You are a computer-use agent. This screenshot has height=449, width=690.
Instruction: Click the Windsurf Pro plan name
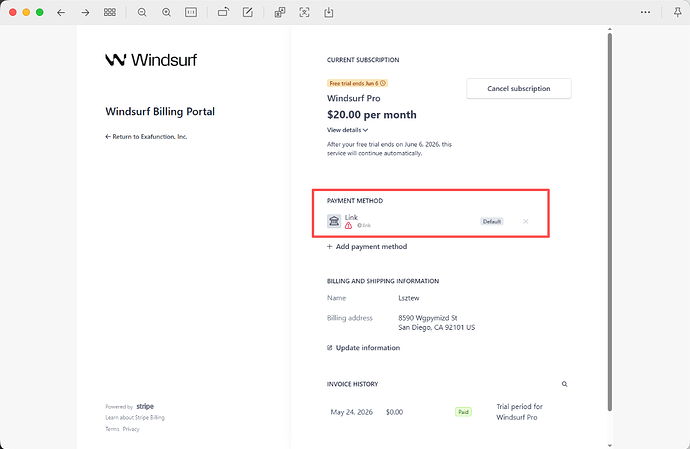(353, 98)
